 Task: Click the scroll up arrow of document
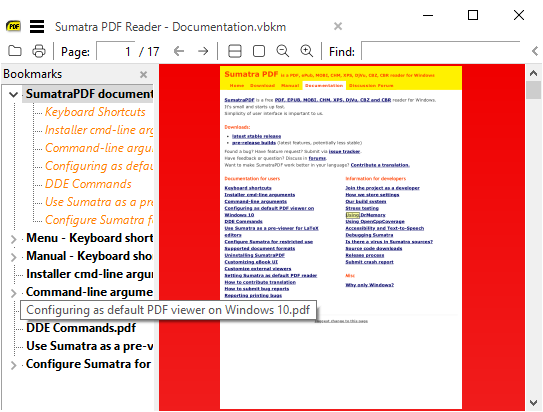(534, 73)
